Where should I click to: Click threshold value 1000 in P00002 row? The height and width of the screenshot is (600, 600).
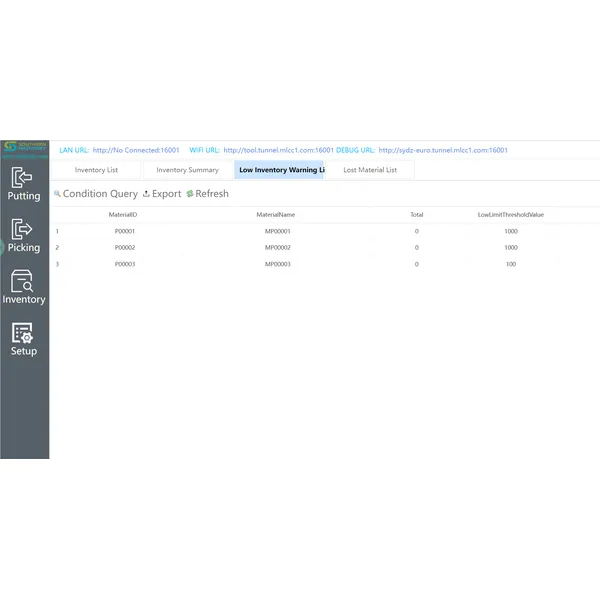tap(511, 248)
